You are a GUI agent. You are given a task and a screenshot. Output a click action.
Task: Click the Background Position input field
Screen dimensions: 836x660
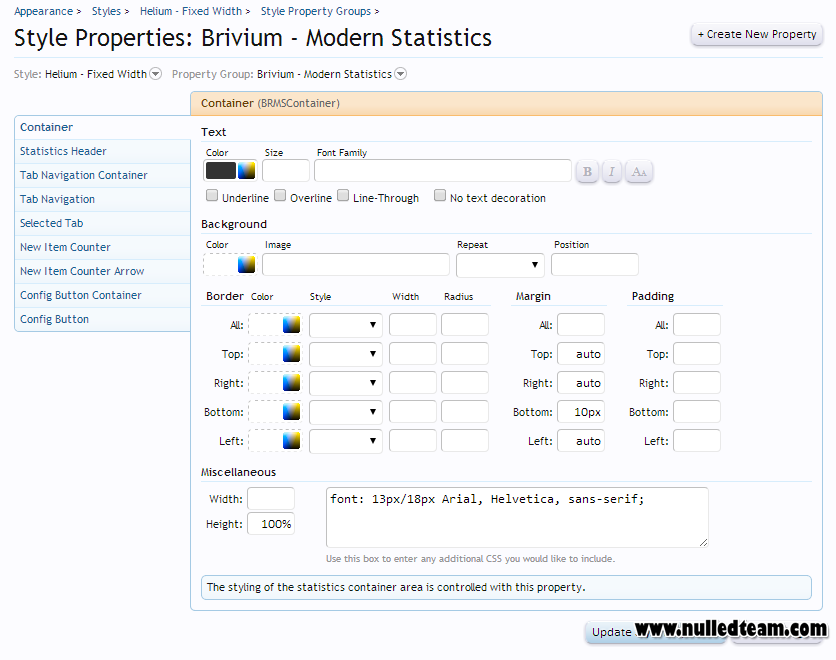tap(594, 264)
